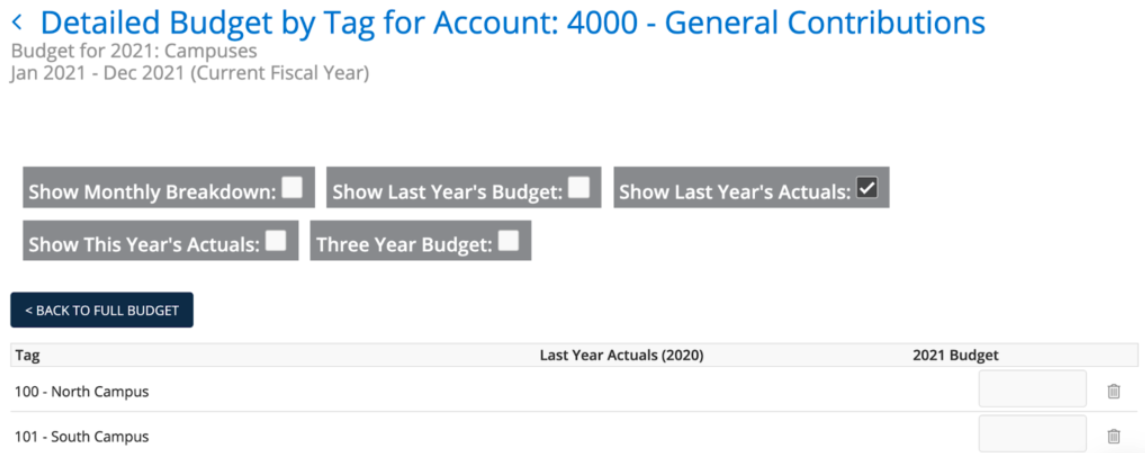
Task: Toggle Show This Year's Actuals checkbox
Action: (x=276, y=240)
